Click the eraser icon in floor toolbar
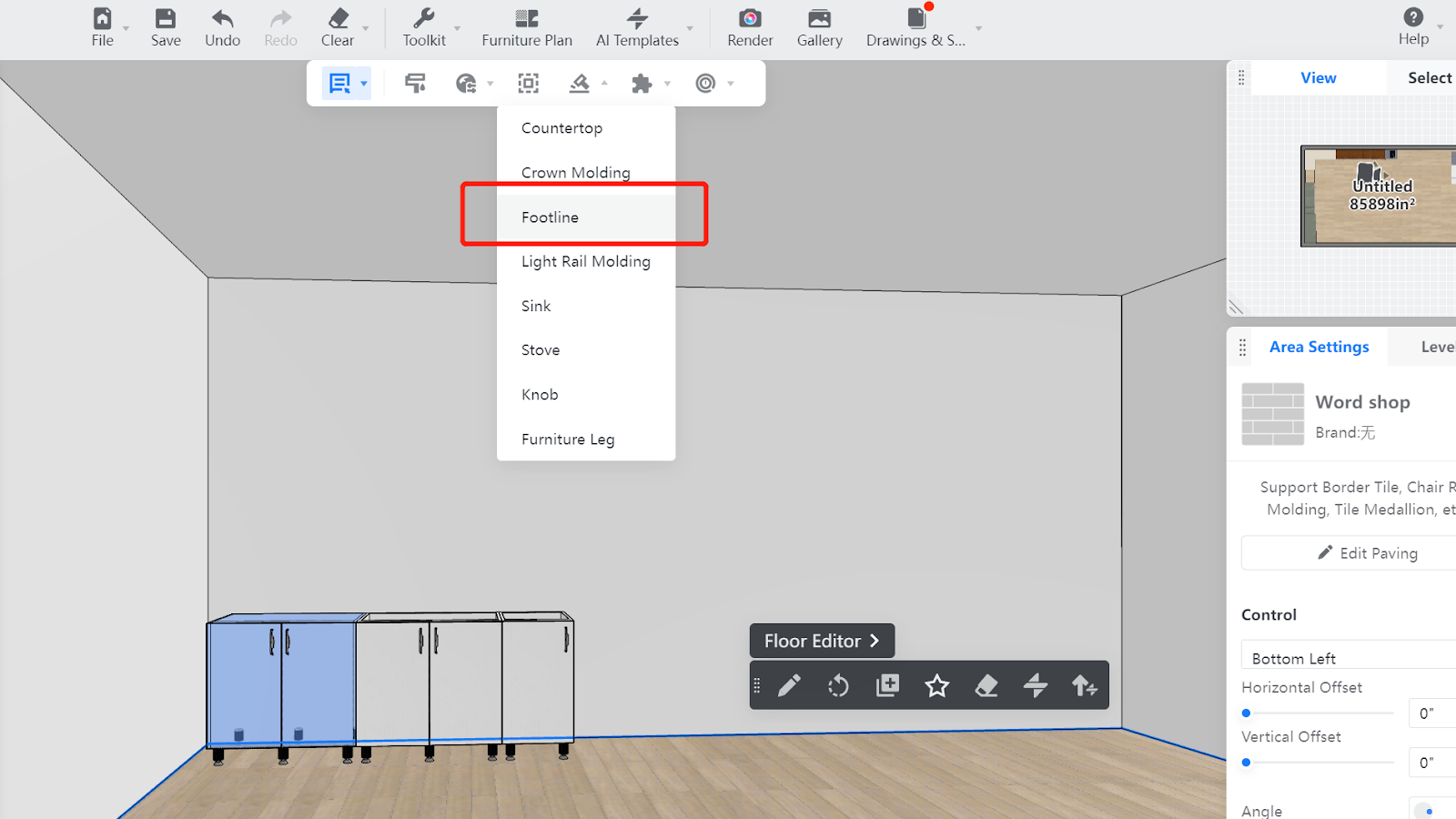 click(x=986, y=685)
